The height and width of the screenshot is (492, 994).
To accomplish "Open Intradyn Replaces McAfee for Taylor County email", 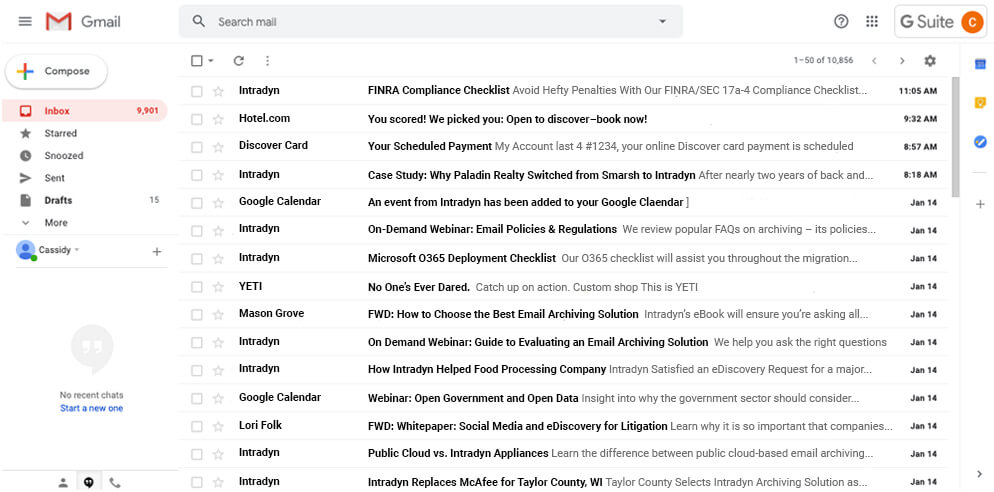I will 564,482.
